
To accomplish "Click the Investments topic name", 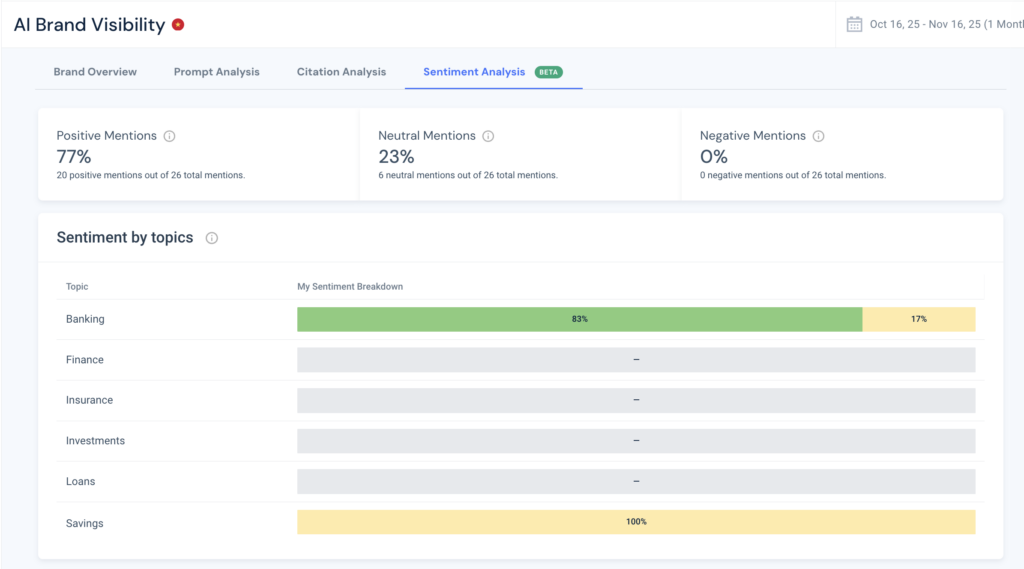I will point(95,441).
